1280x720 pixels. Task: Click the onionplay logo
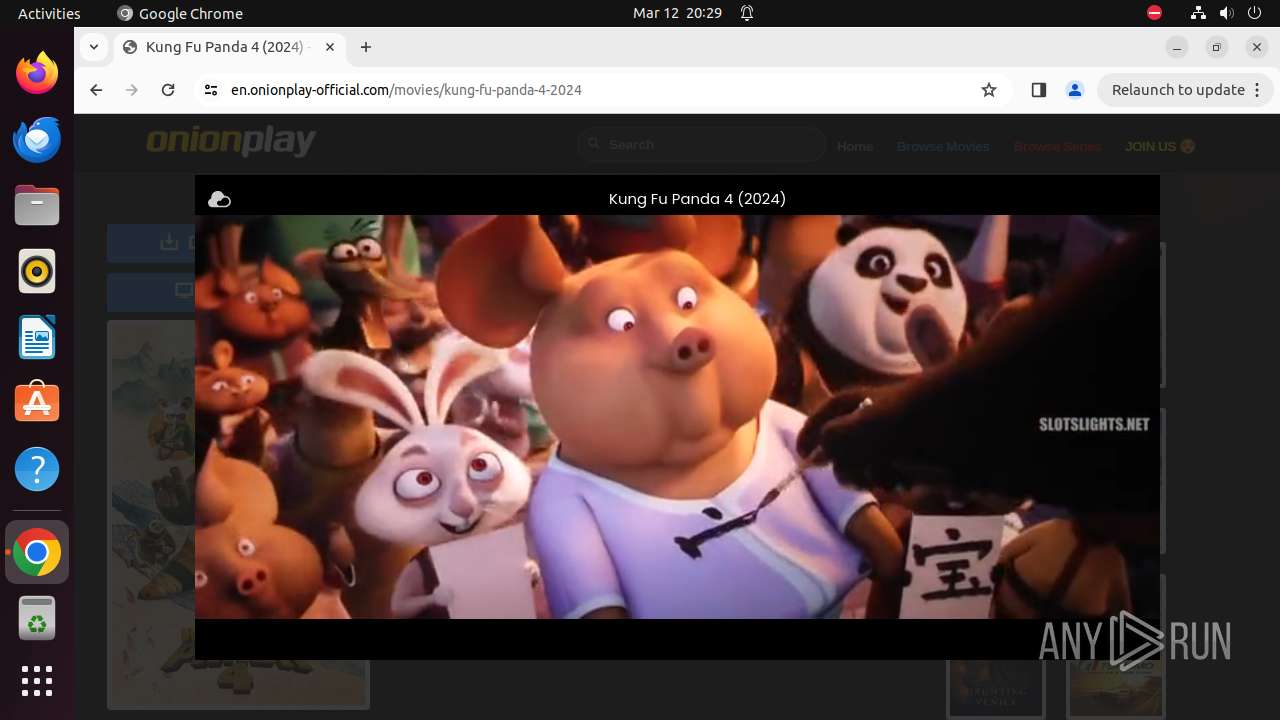(x=231, y=143)
